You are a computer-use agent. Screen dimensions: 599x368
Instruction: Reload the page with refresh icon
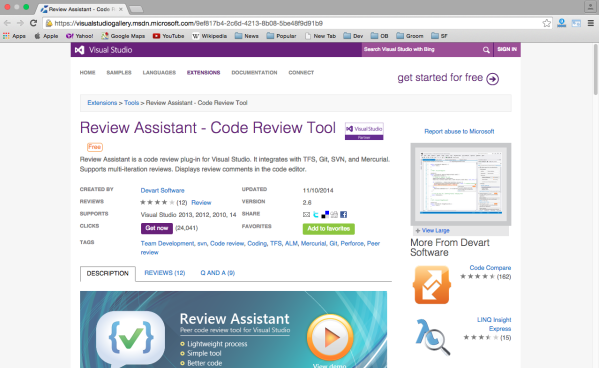[33, 23]
